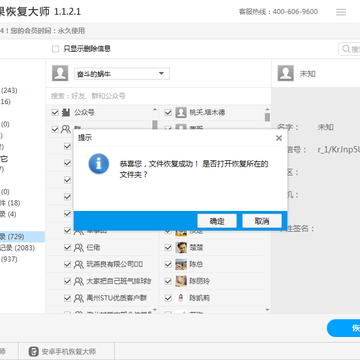360x360 pixels.
Task: Click 取消 in the prompt dialog
Action: pyautogui.click(x=262, y=221)
